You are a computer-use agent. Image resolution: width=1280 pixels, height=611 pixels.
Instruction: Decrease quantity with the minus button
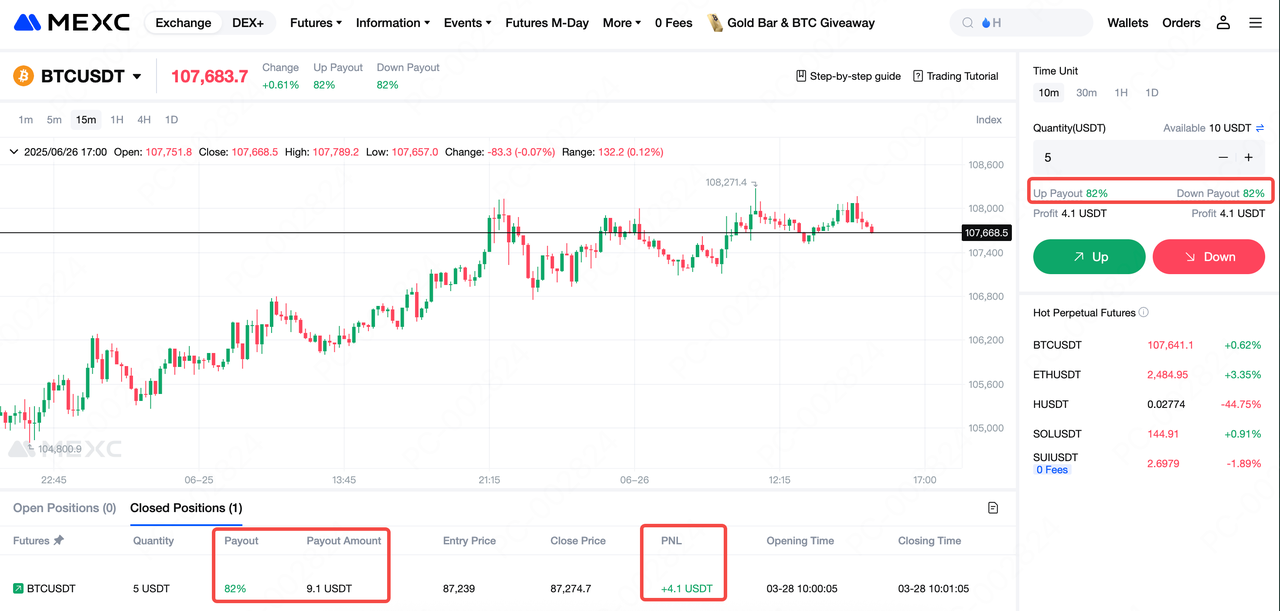pos(1223,157)
